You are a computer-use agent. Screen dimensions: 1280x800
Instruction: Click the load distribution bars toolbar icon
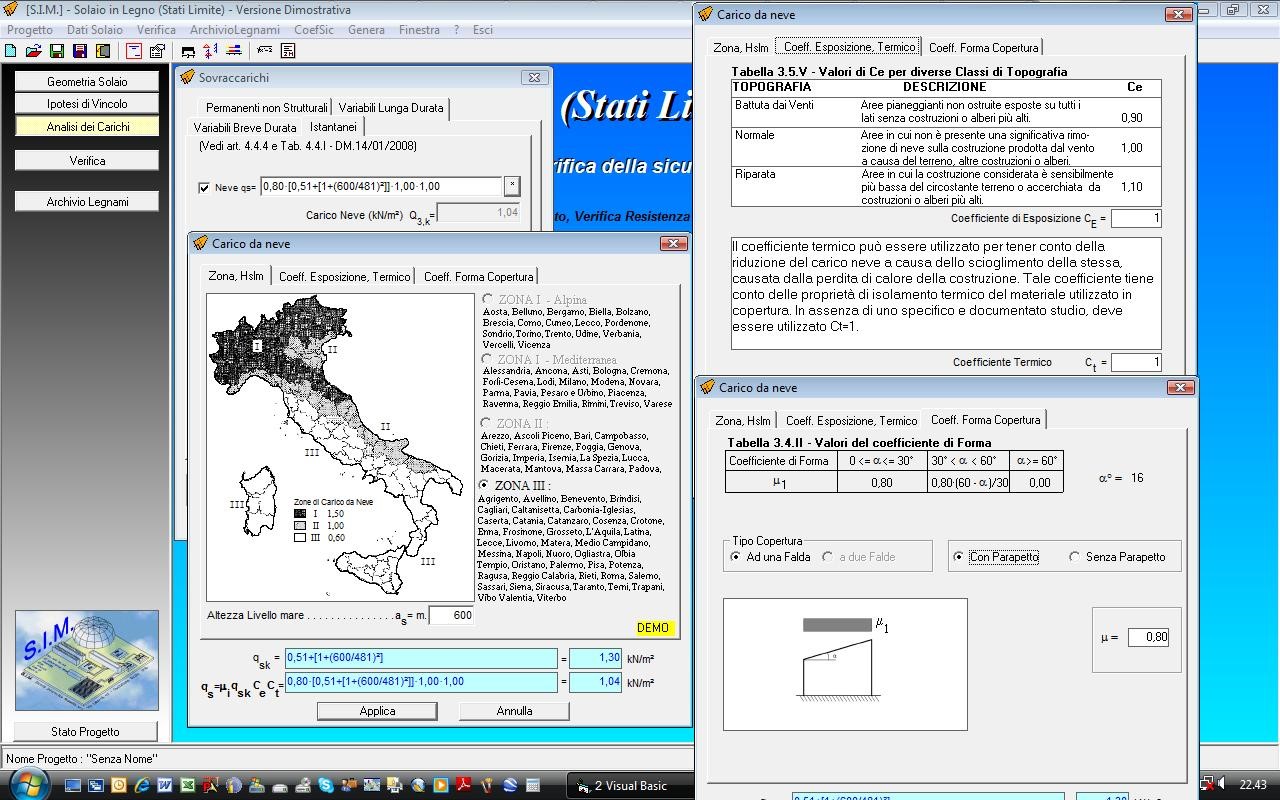(233, 50)
